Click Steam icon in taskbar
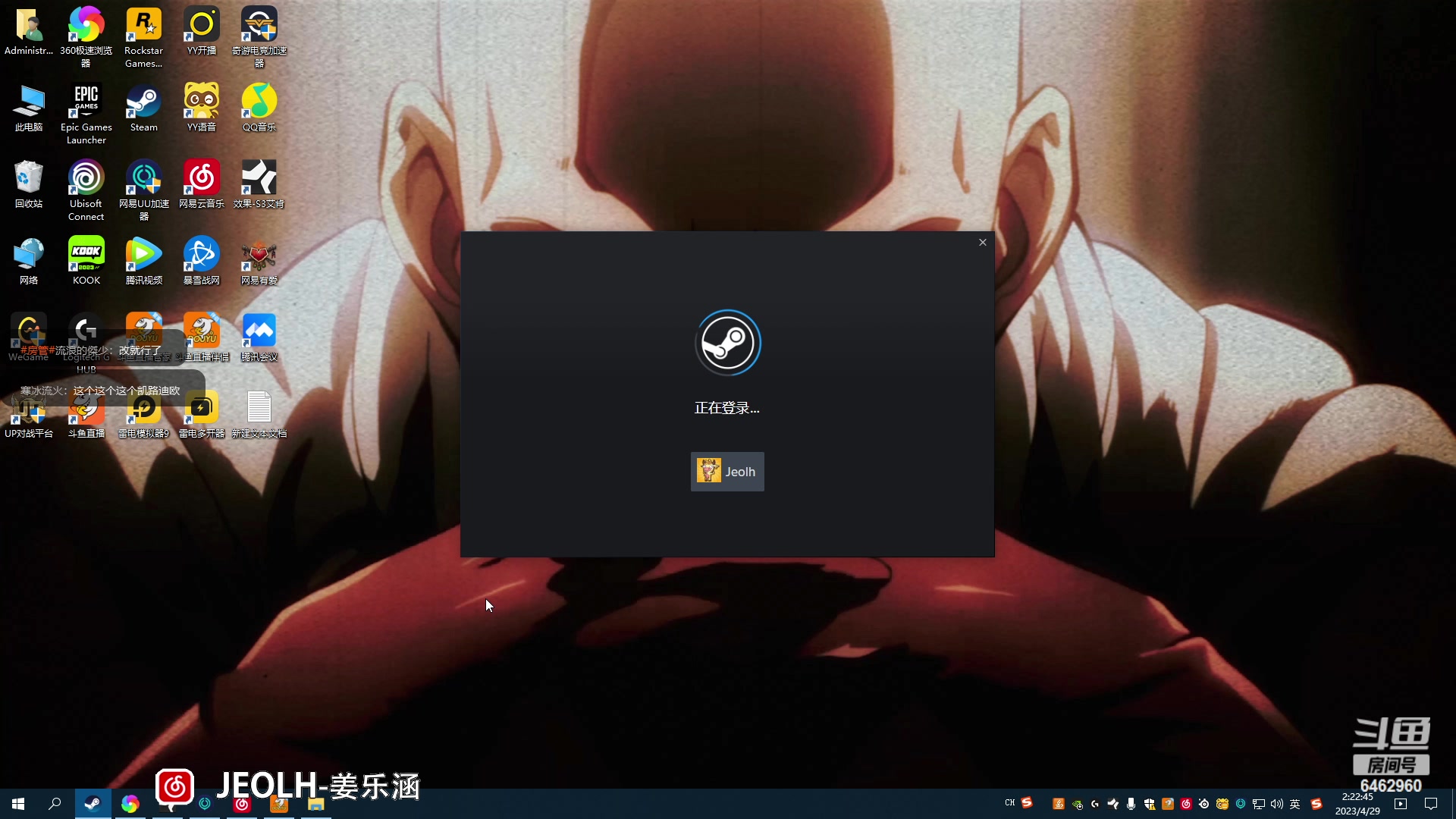The height and width of the screenshot is (819, 1456). [x=93, y=804]
